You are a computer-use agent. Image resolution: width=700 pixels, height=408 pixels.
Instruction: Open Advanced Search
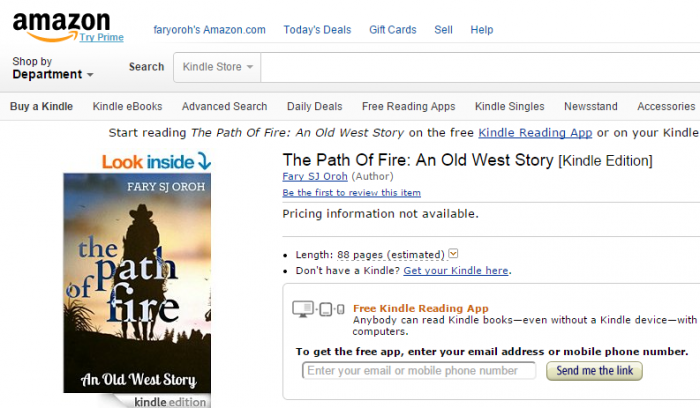coord(224,107)
